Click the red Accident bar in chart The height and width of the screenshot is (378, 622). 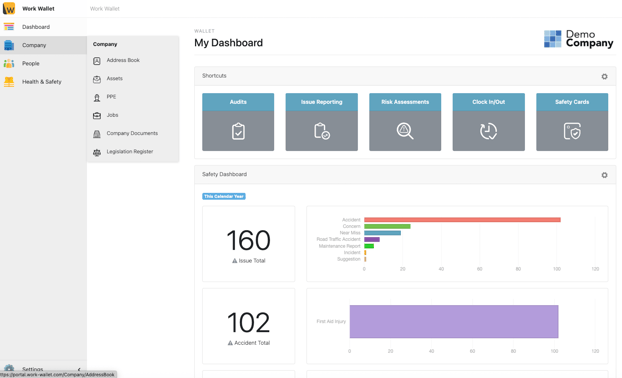click(462, 220)
